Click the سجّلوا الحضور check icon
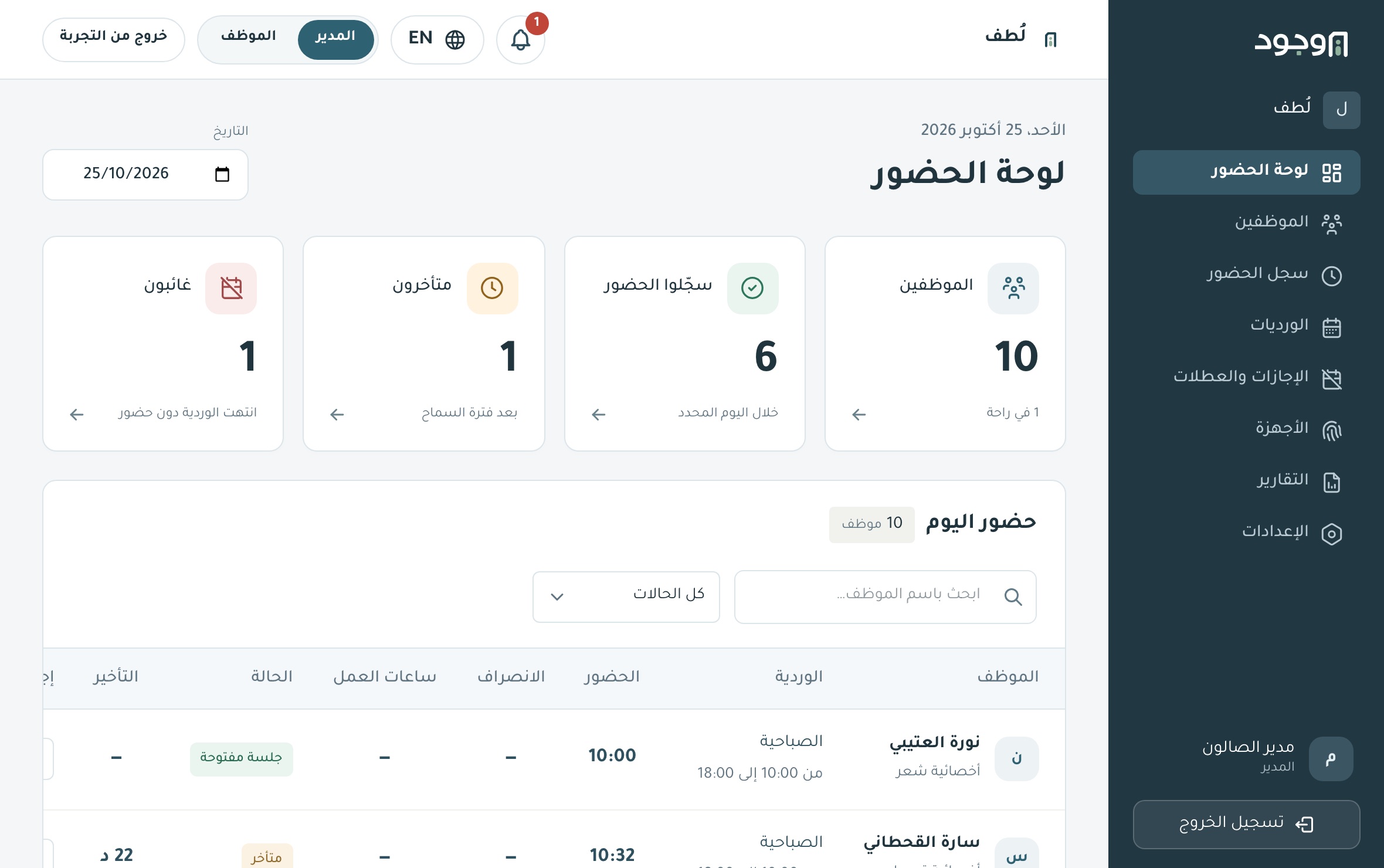Viewport: 1384px width, 868px height. pyautogui.click(x=752, y=288)
